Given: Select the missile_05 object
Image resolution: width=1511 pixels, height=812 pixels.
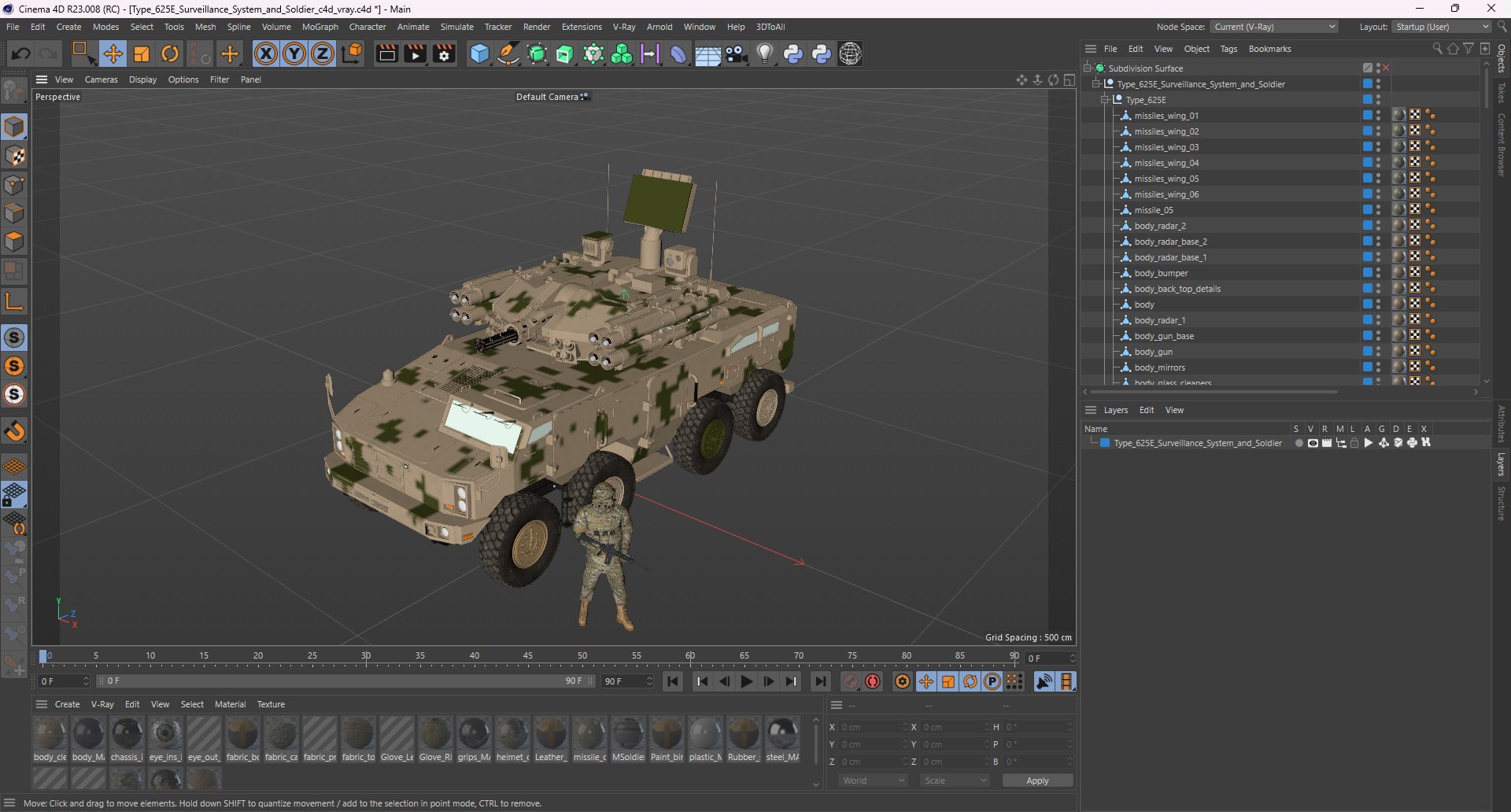Looking at the screenshot, I should click(1154, 210).
